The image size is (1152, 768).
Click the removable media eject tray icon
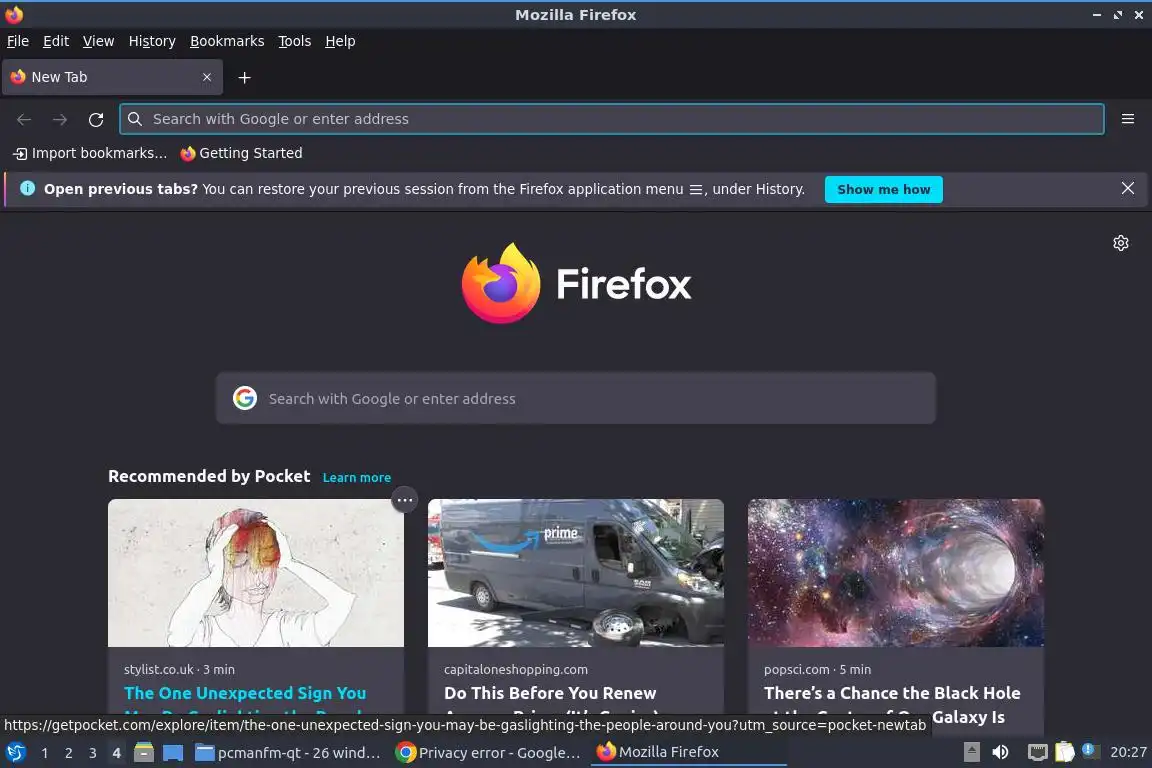[x=971, y=752]
